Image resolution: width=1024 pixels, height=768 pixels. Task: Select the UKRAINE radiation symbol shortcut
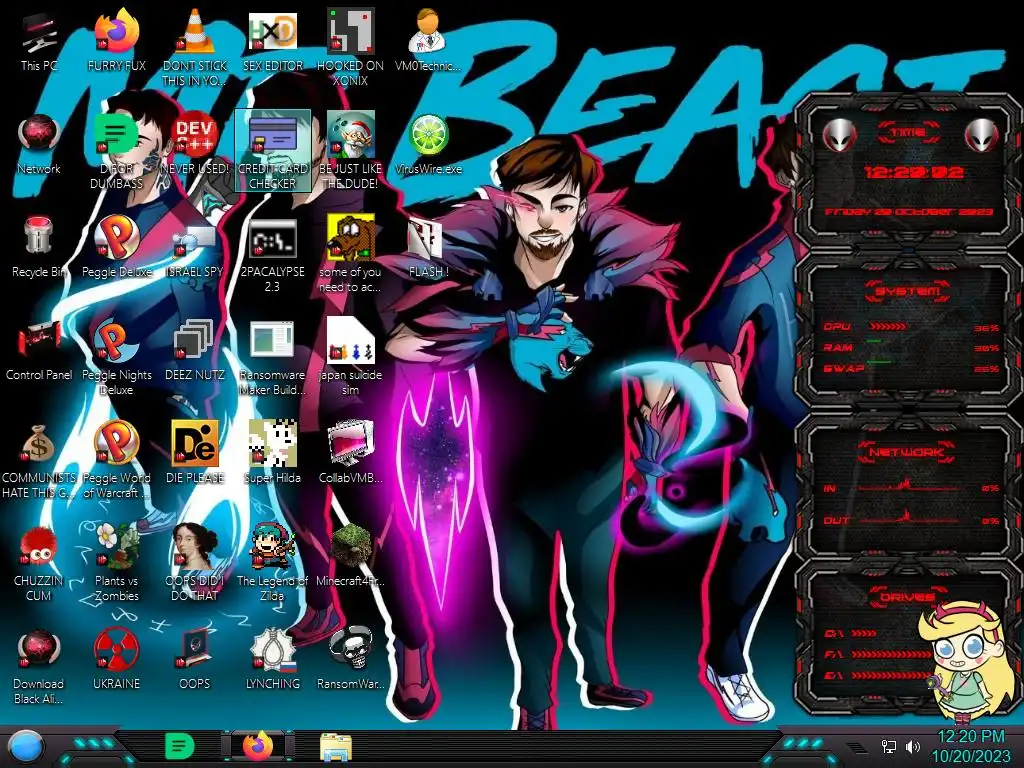(x=117, y=660)
